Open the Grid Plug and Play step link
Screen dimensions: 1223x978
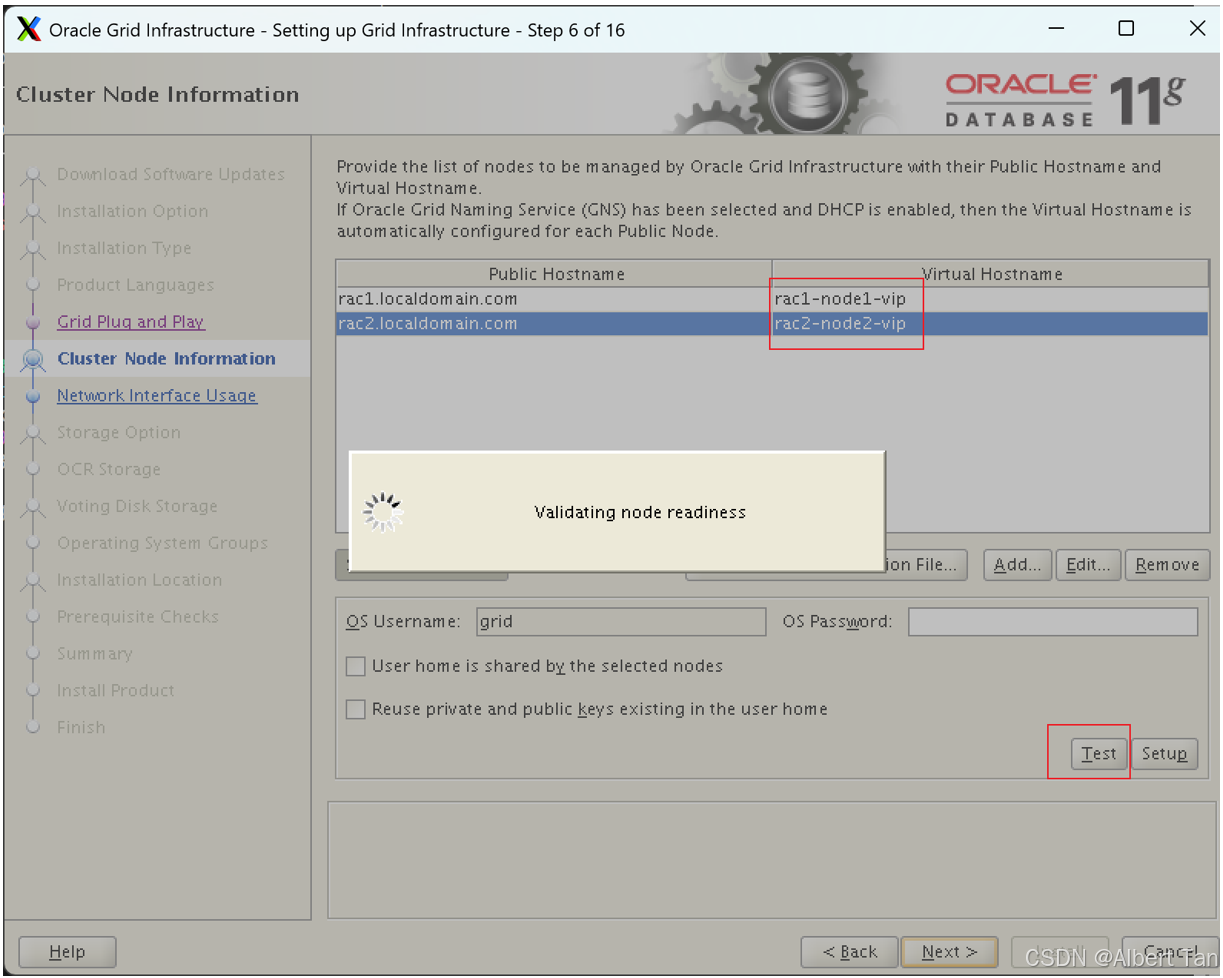click(131, 322)
